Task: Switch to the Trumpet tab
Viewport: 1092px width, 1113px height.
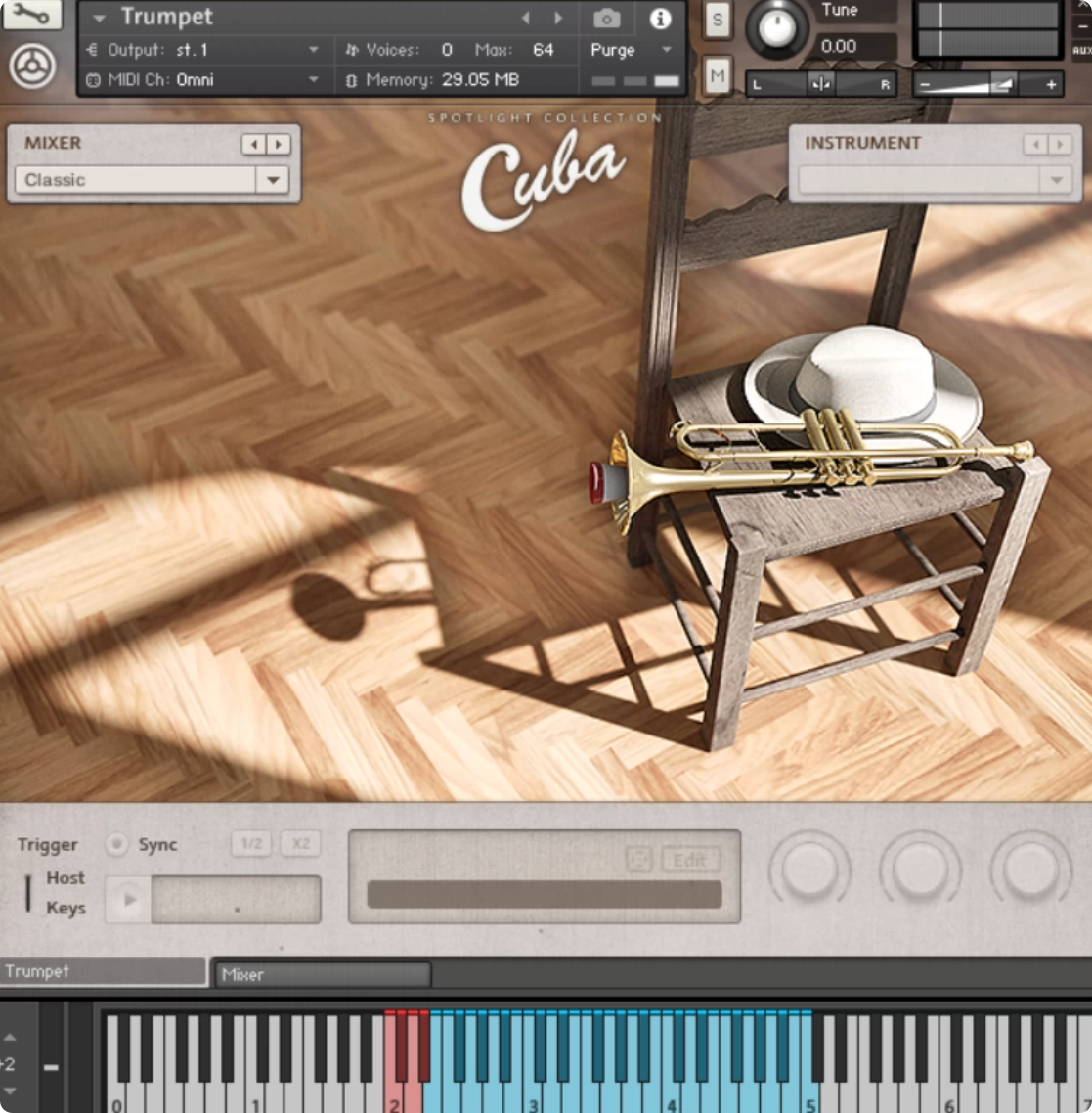Action: [103, 971]
